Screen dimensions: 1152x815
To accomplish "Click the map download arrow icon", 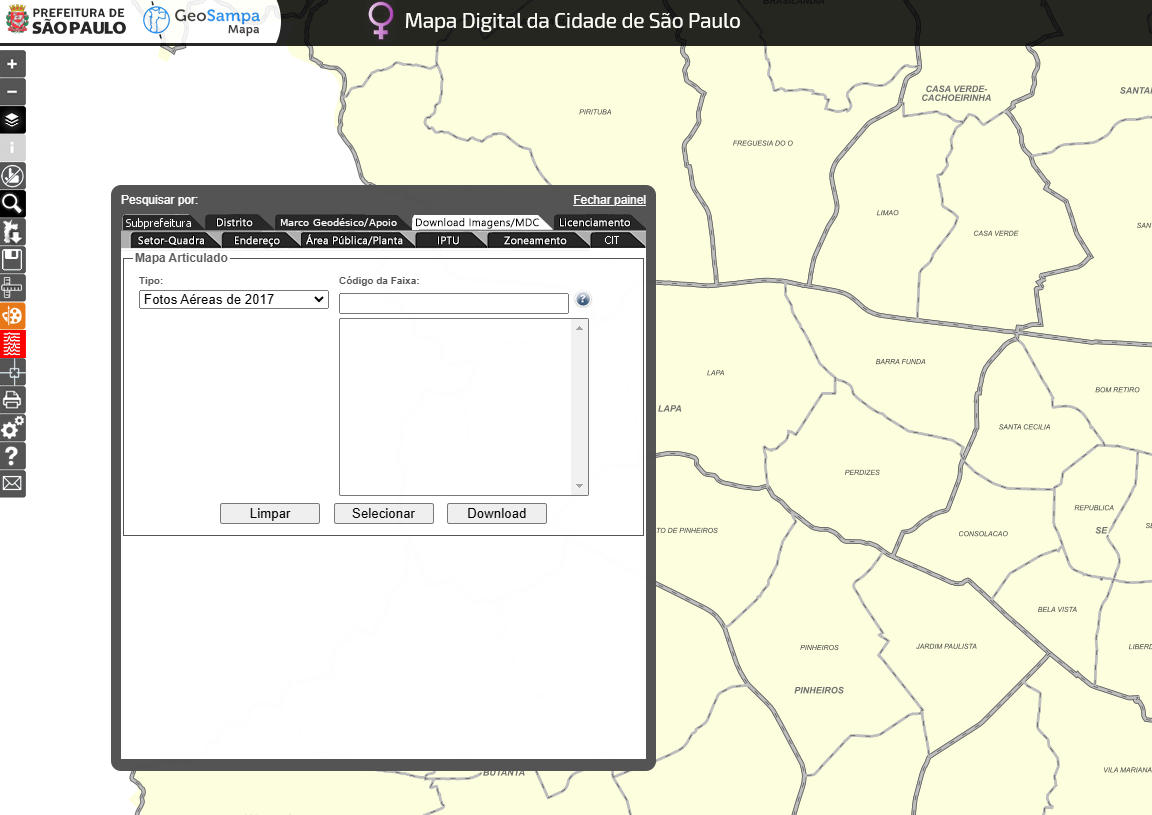I will (12, 231).
